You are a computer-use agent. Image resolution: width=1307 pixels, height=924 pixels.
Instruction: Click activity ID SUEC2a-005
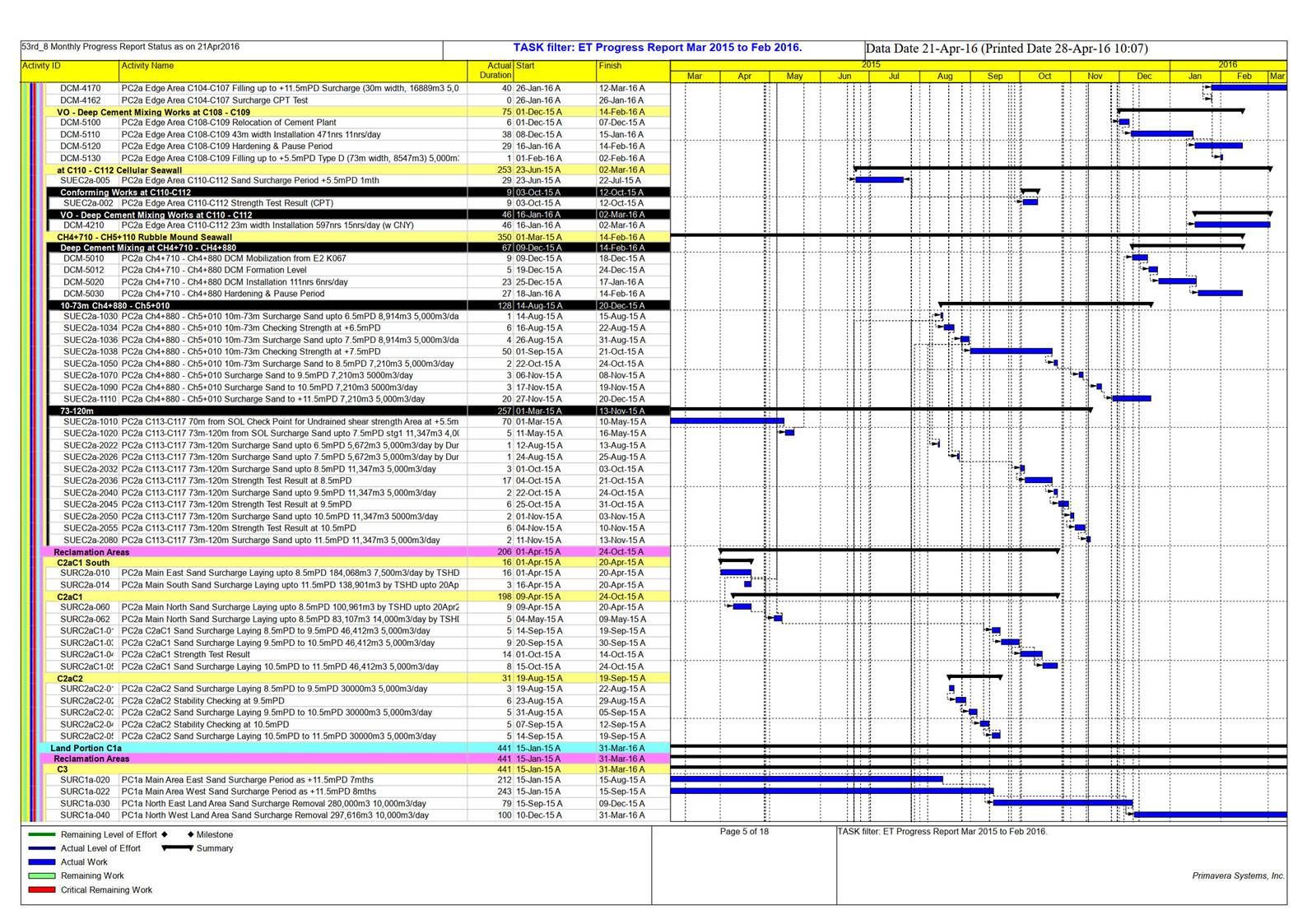pyautogui.click(x=86, y=180)
